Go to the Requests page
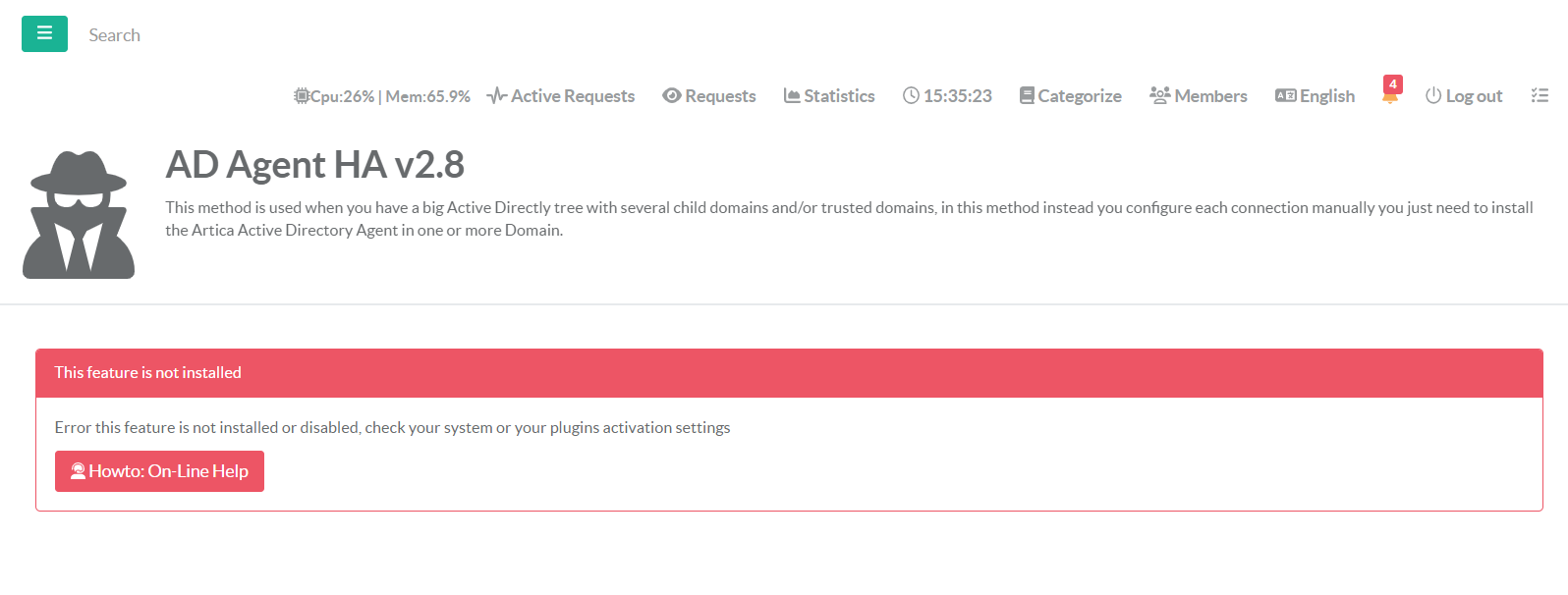 (x=709, y=96)
